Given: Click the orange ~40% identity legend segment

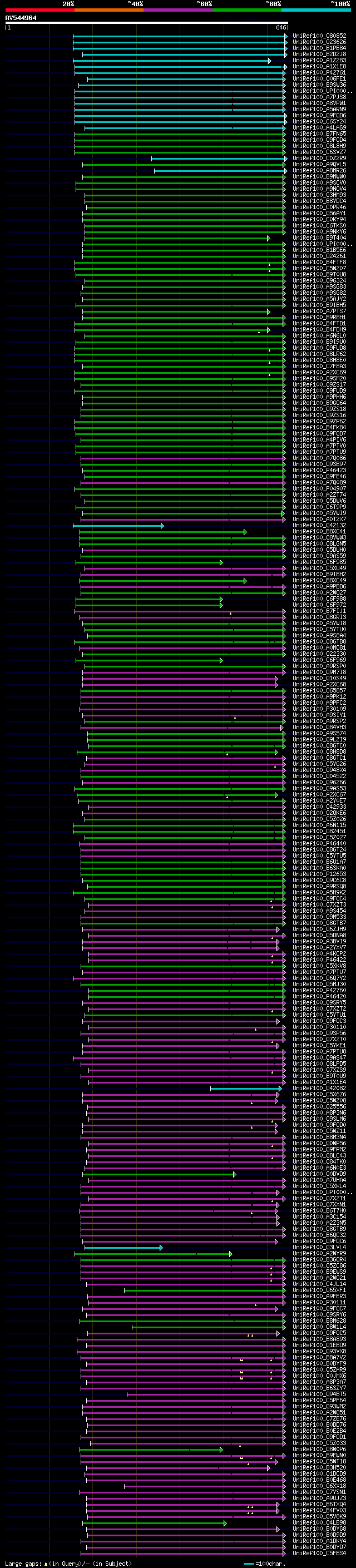Looking at the screenshot, I should click(109, 10).
